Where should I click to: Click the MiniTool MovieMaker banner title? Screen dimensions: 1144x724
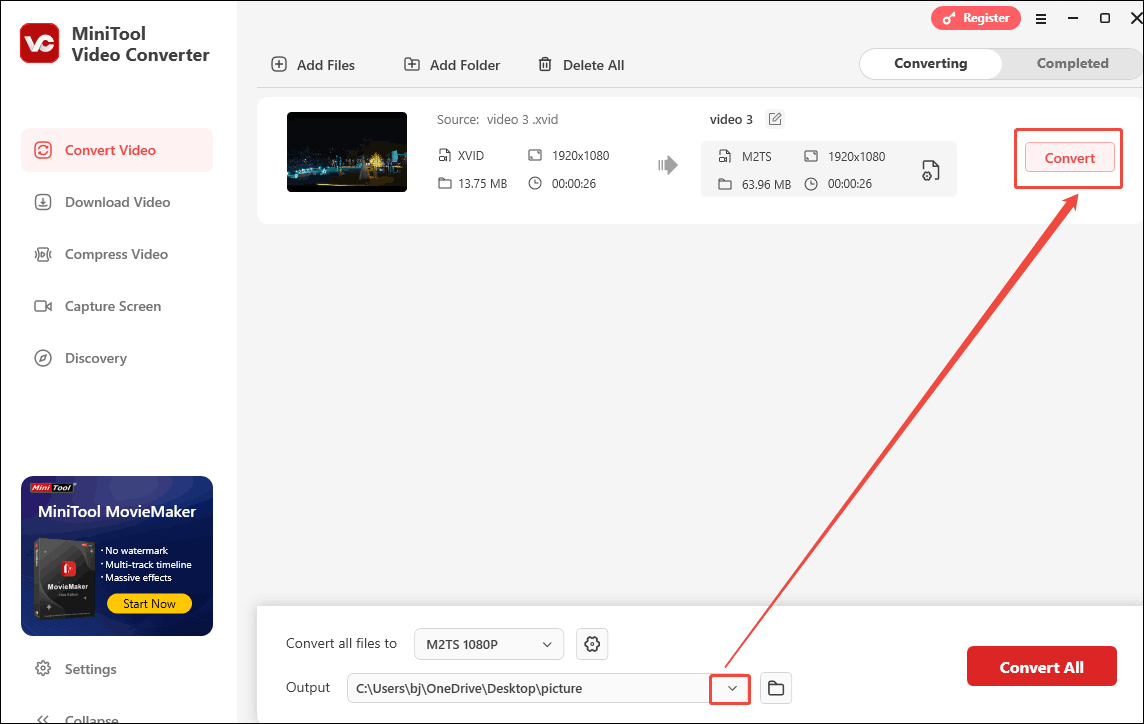pos(117,512)
